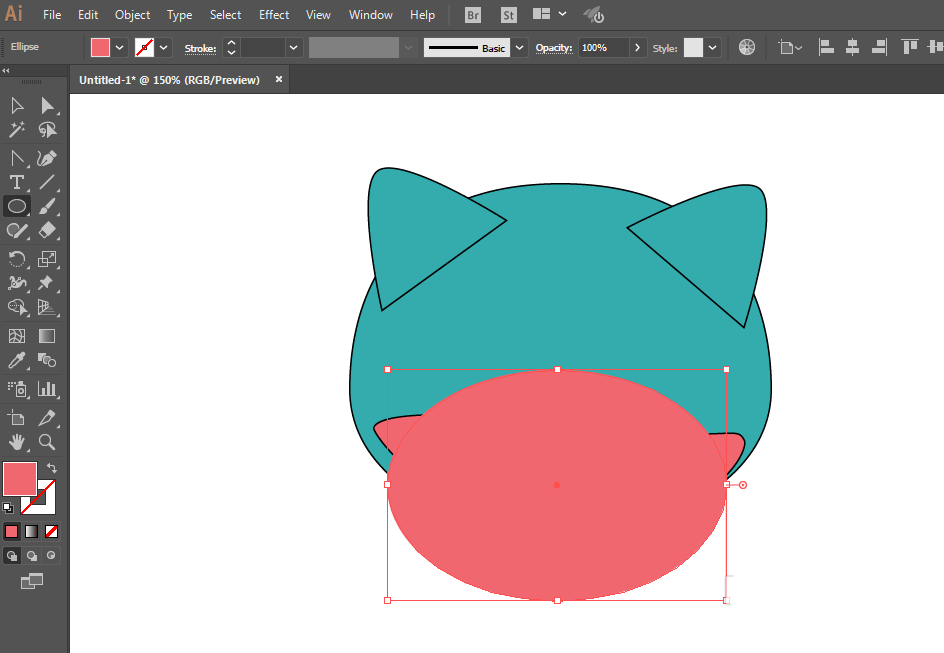This screenshot has height=653, width=944.
Task: Click the Stroke label link
Action: (200, 48)
